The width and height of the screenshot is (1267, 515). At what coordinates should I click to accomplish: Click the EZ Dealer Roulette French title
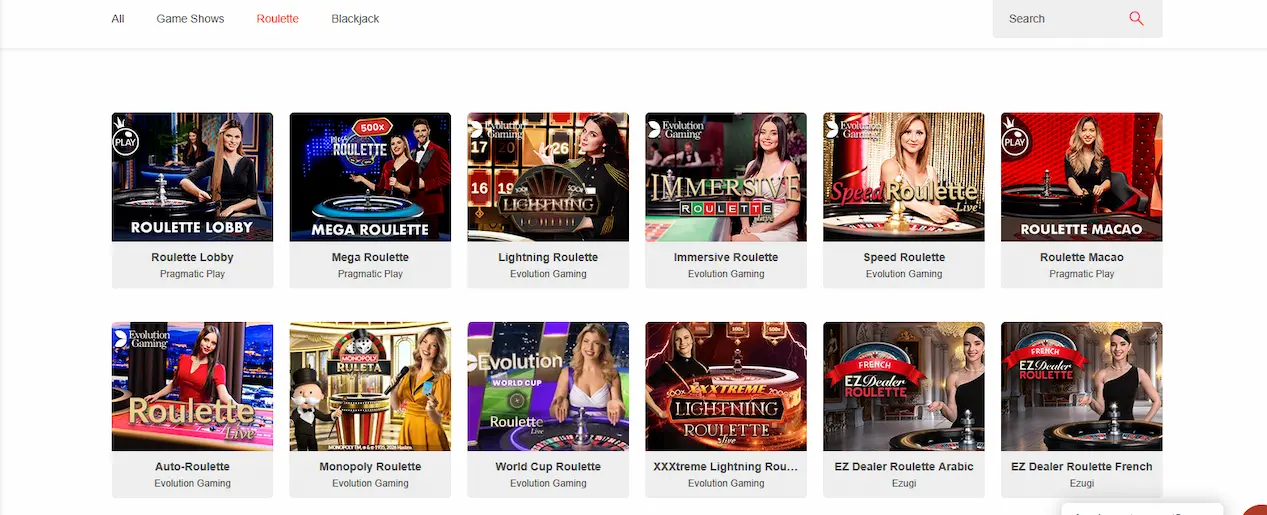coord(1082,467)
